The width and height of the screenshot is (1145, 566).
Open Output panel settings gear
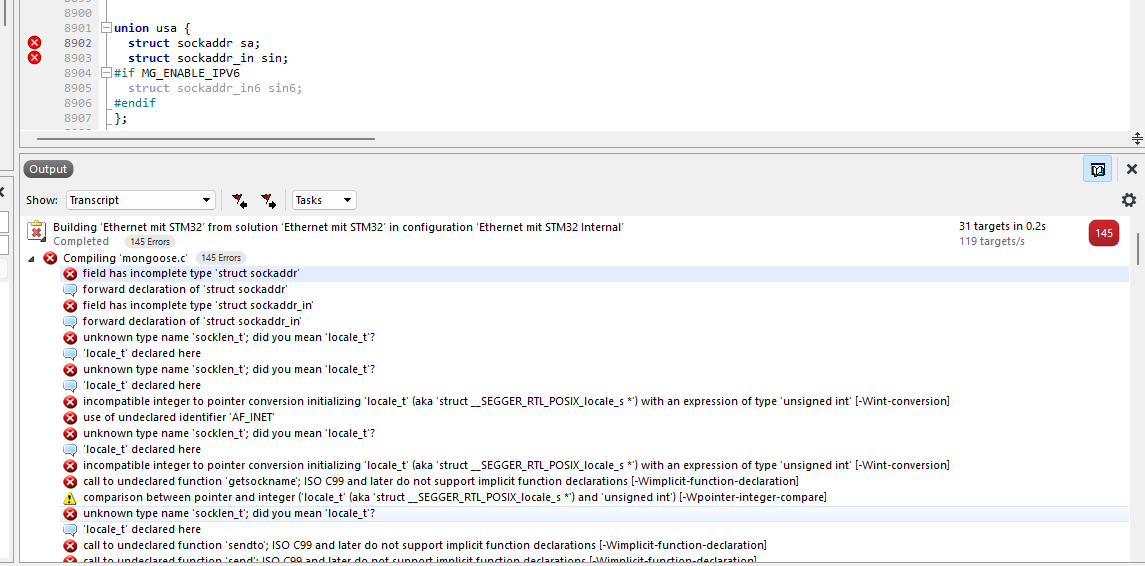tap(1129, 200)
